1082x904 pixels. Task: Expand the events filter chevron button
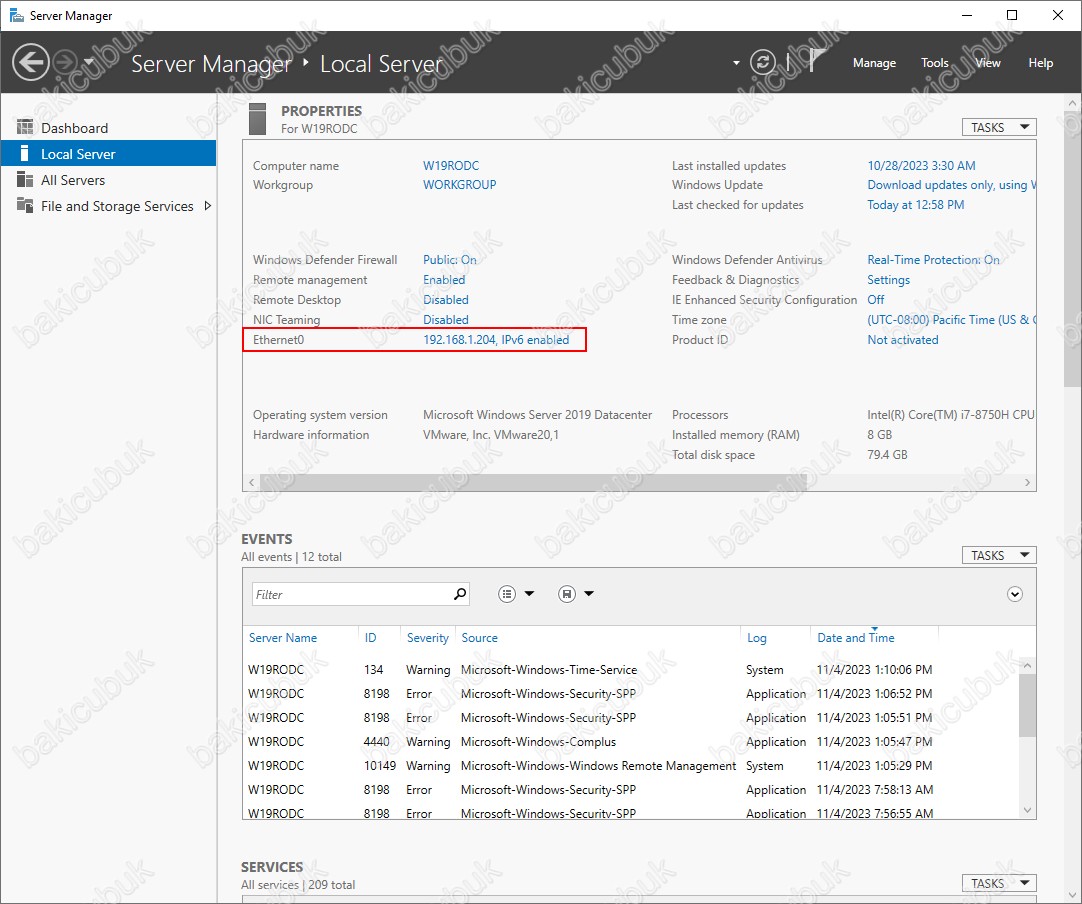pyautogui.click(x=1014, y=594)
